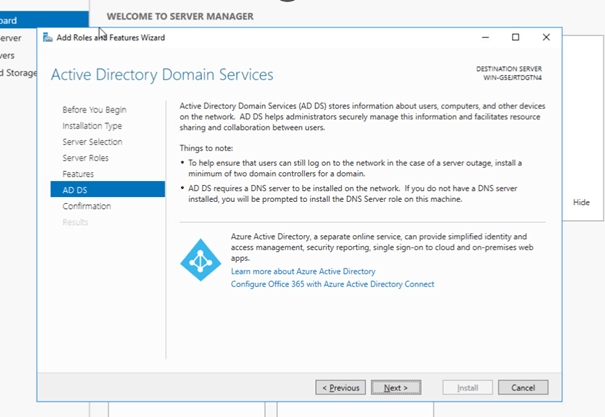The height and width of the screenshot is (417, 605).
Task: Open the Confirmation step
Action: click(x=87, y=206)
